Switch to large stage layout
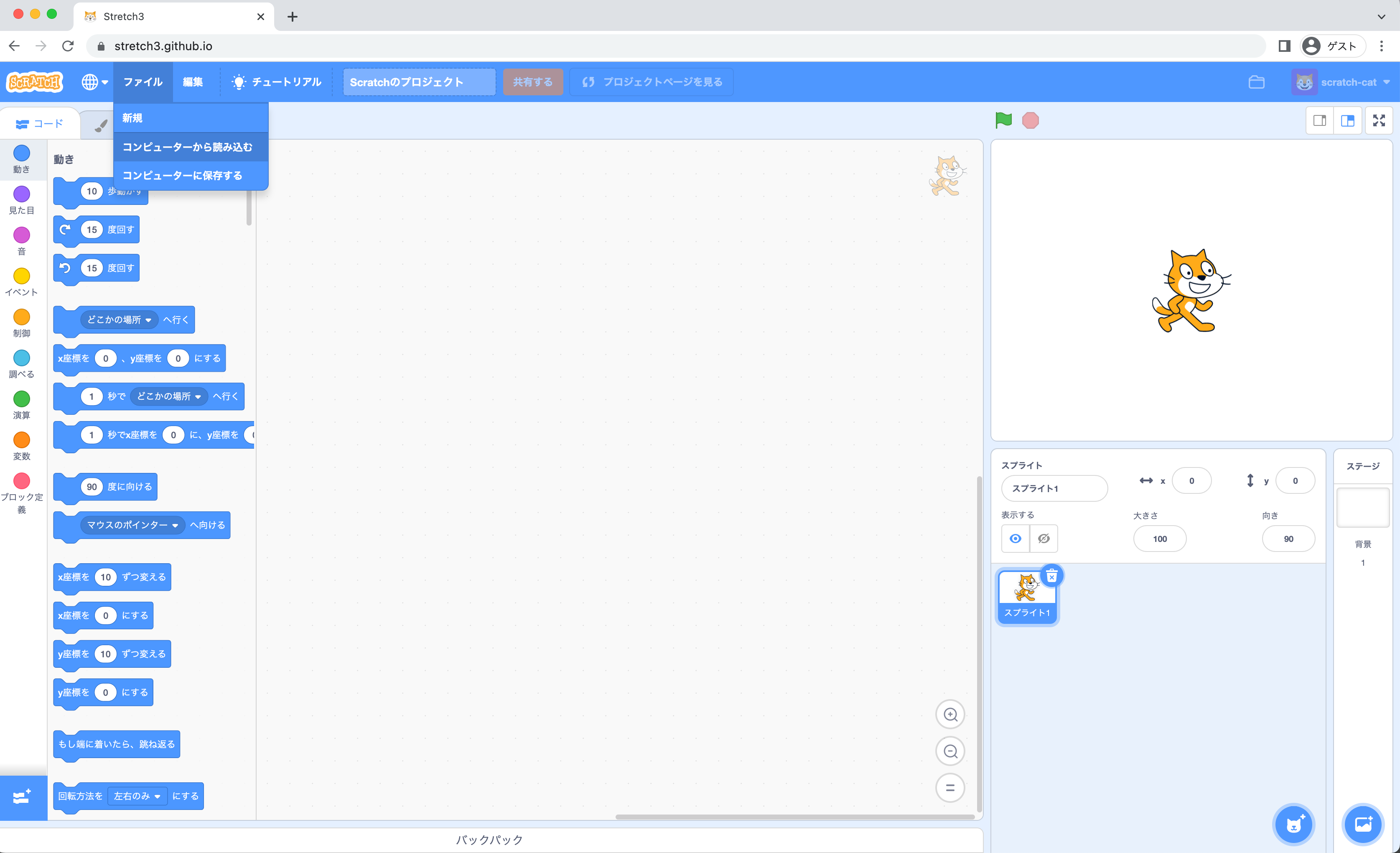The image size is (1400, 853). pyautogui.click(x=1347, y=120)
